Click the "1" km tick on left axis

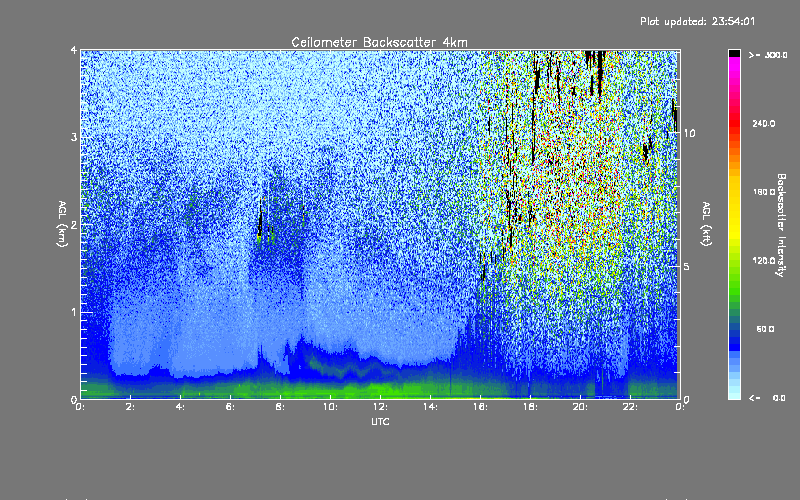(x=74, y=312)
